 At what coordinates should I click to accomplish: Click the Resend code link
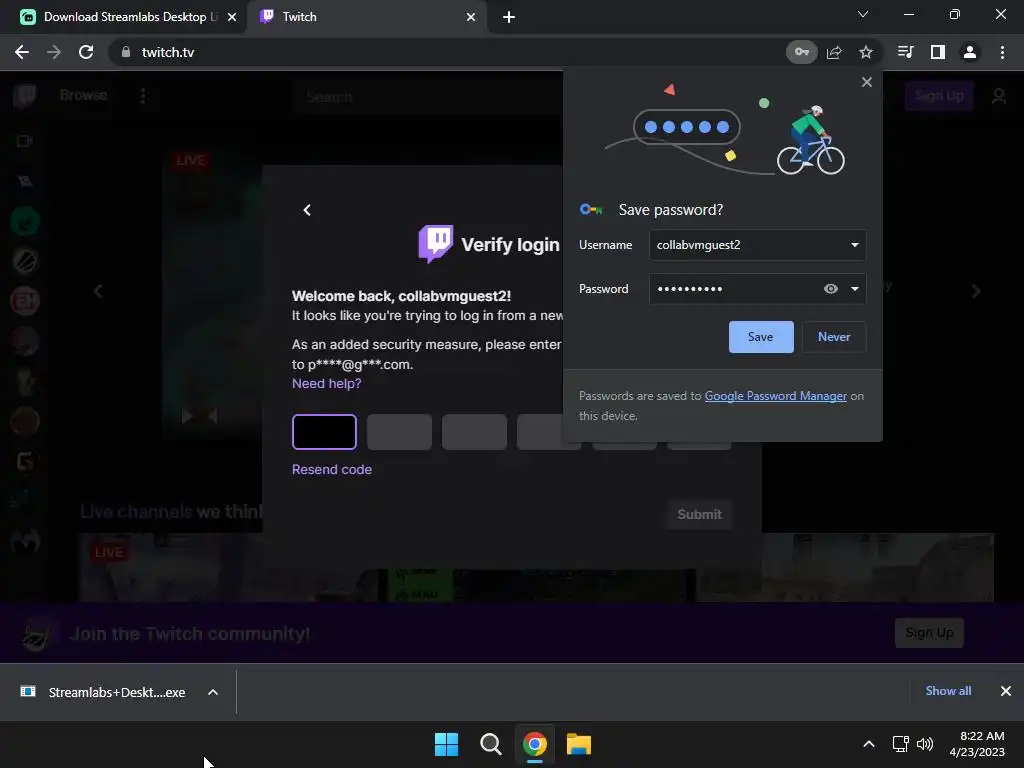[332, 470]
